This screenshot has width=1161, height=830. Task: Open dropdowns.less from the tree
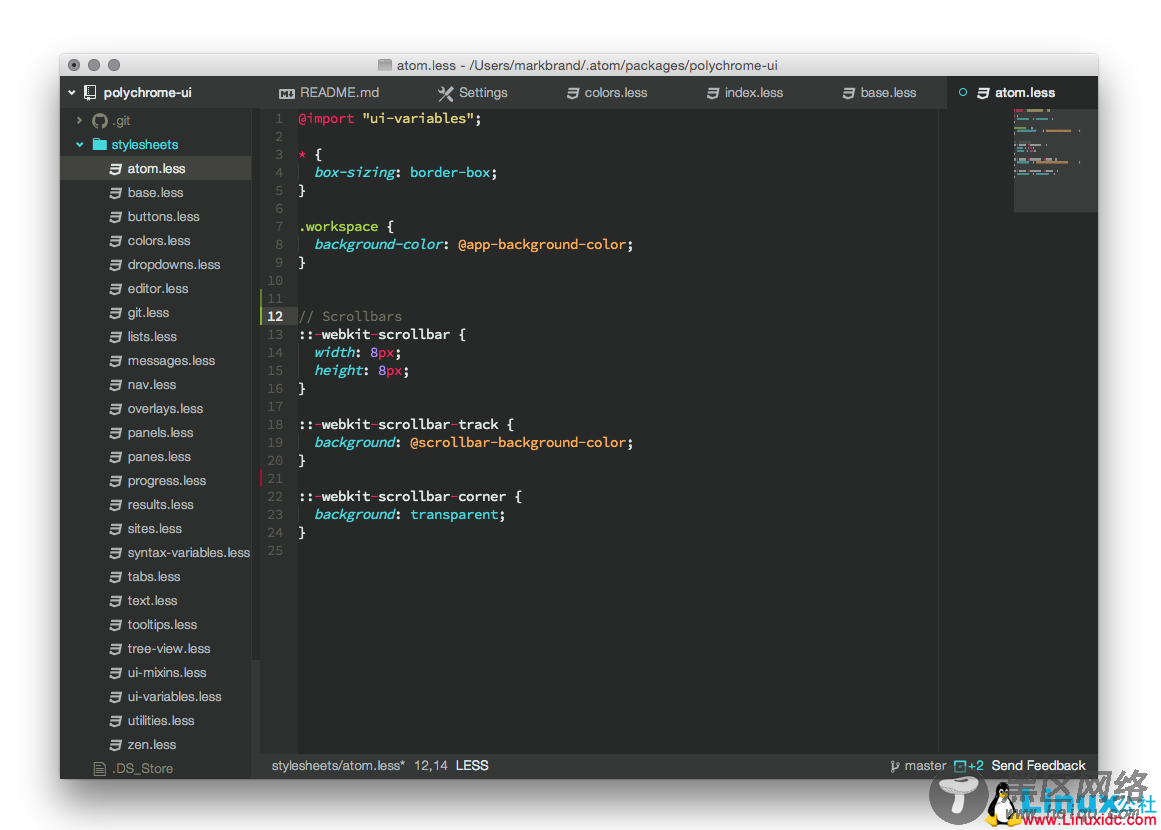(x=173, y=264)
